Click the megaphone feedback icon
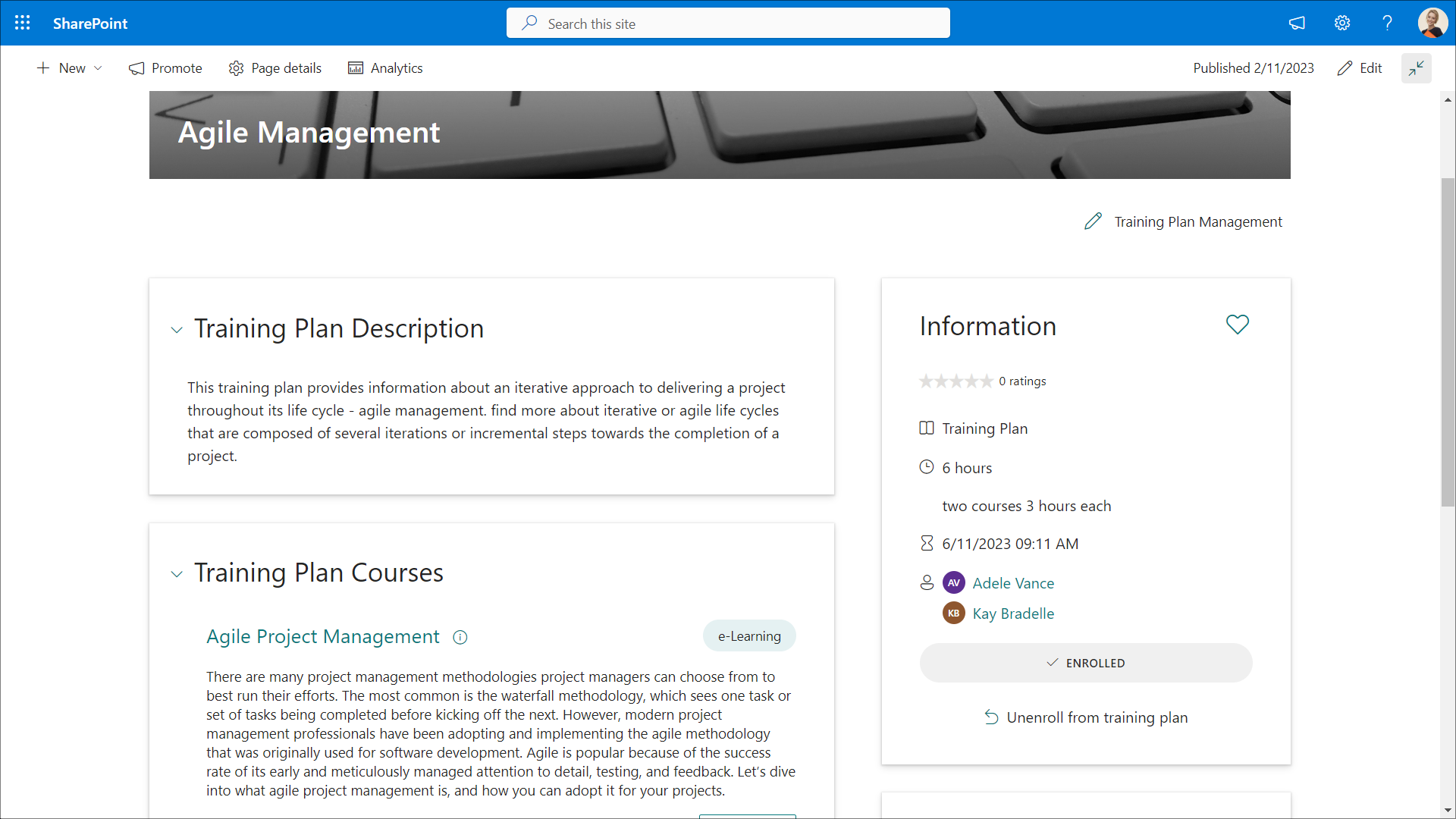The height and width of the screenshot is (819, 1456). click(x=1297, y=23)
